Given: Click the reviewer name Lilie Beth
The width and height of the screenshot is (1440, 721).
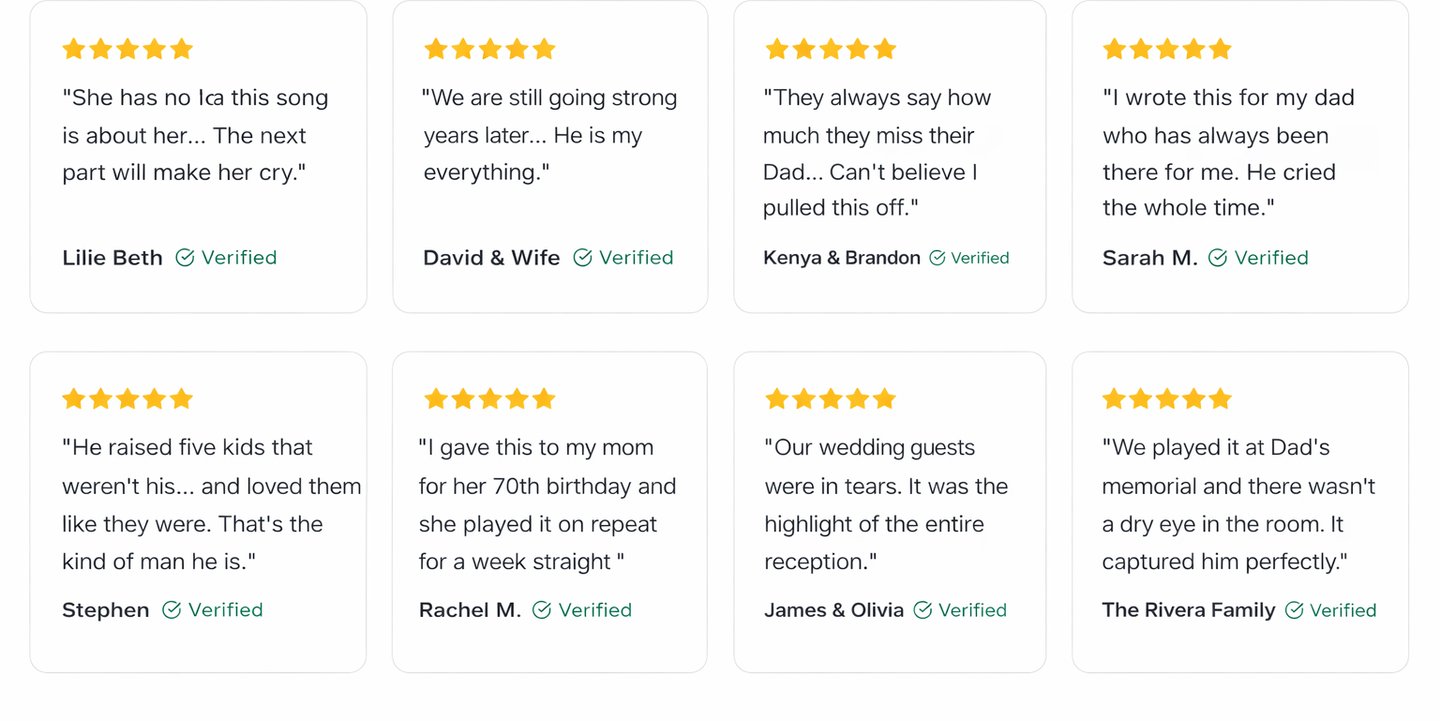Looking at the screenshot, I should pos(112,258).
